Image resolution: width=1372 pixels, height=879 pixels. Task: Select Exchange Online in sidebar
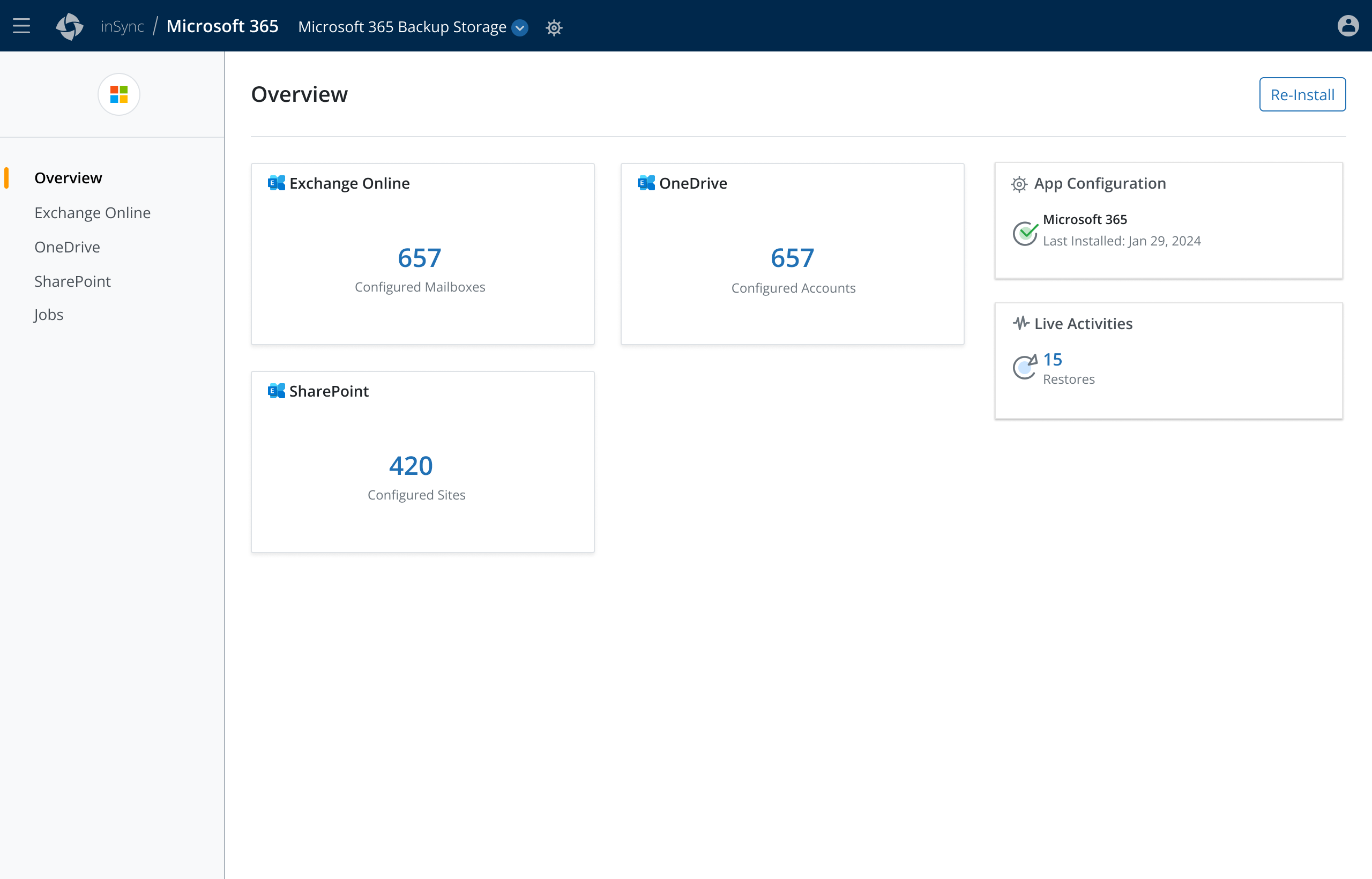[x=93, y=213]
